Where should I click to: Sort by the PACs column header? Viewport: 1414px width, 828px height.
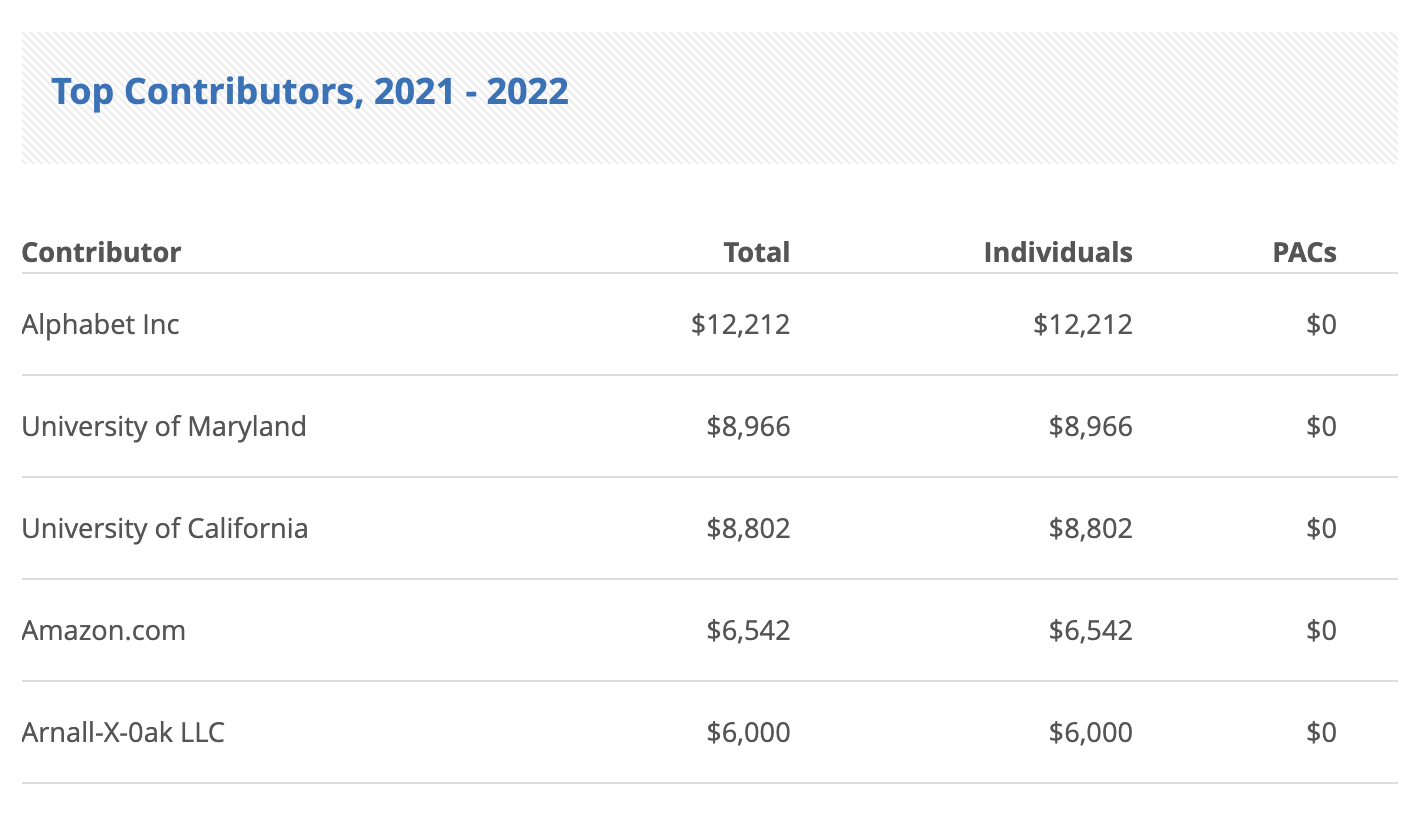pos(1304,252)
